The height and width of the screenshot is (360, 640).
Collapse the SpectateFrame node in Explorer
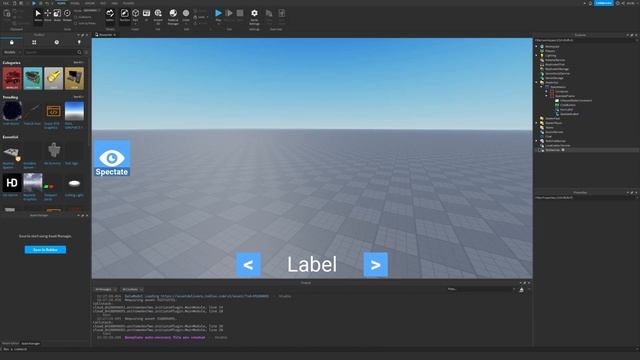547,96
